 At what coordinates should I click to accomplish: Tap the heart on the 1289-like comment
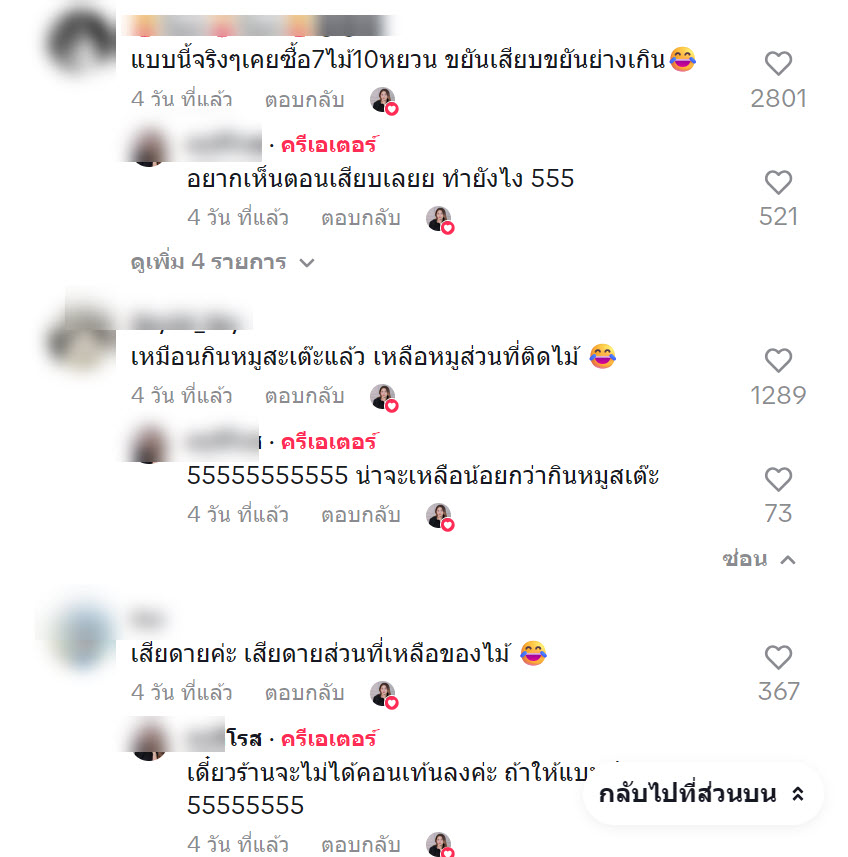point(778,361)
